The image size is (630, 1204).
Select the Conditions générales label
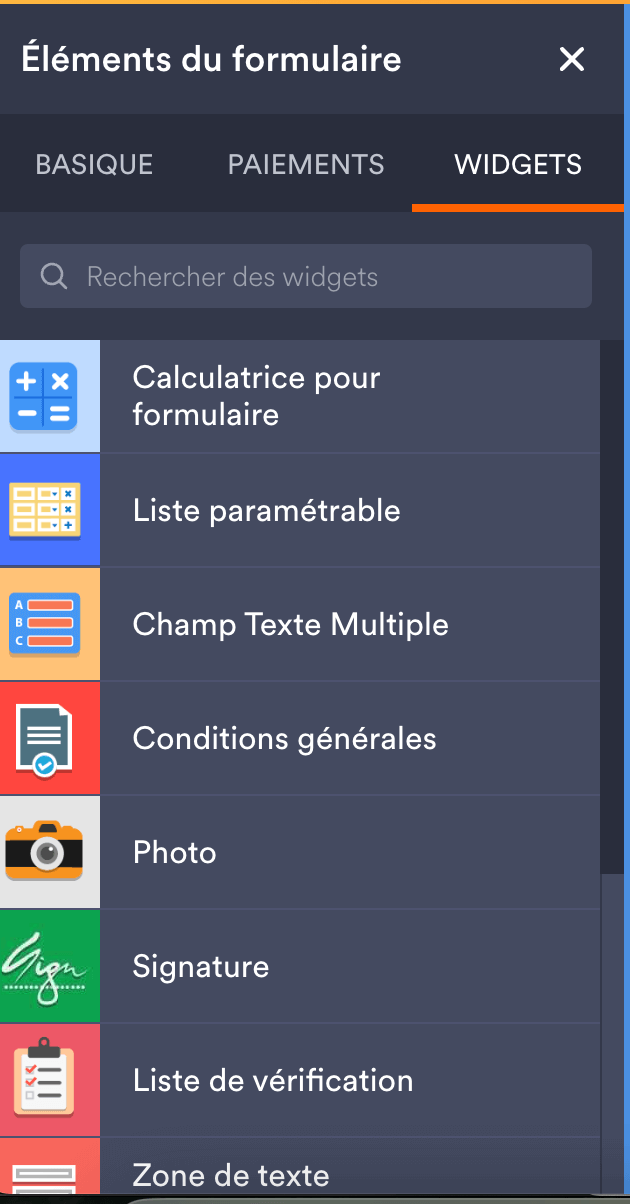(284, 739)
